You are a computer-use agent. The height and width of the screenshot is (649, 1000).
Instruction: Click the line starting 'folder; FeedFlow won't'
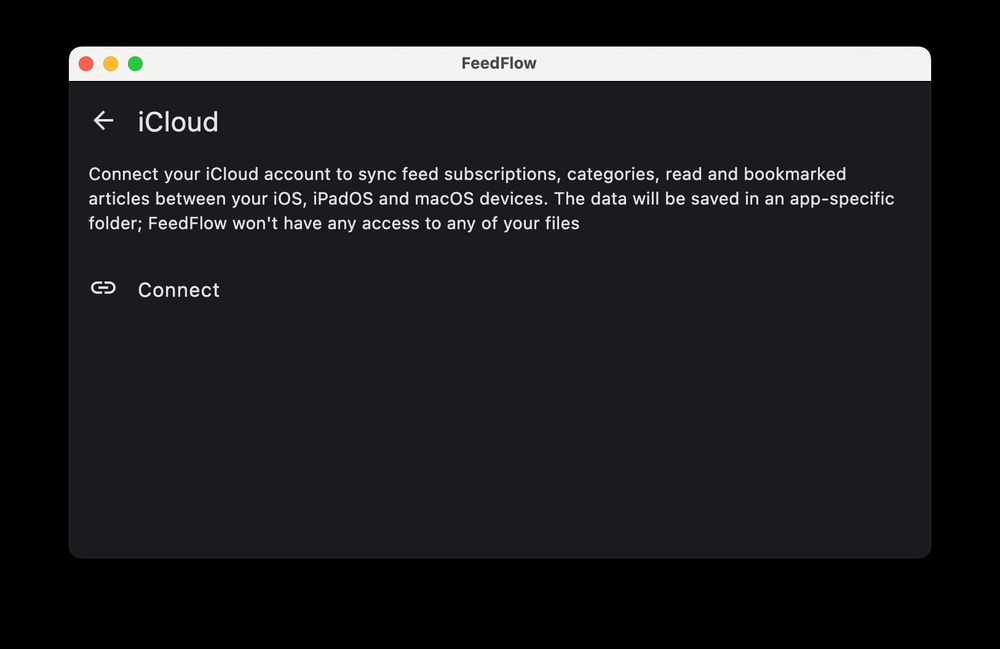pyautogui.click(x=334, y=224)
